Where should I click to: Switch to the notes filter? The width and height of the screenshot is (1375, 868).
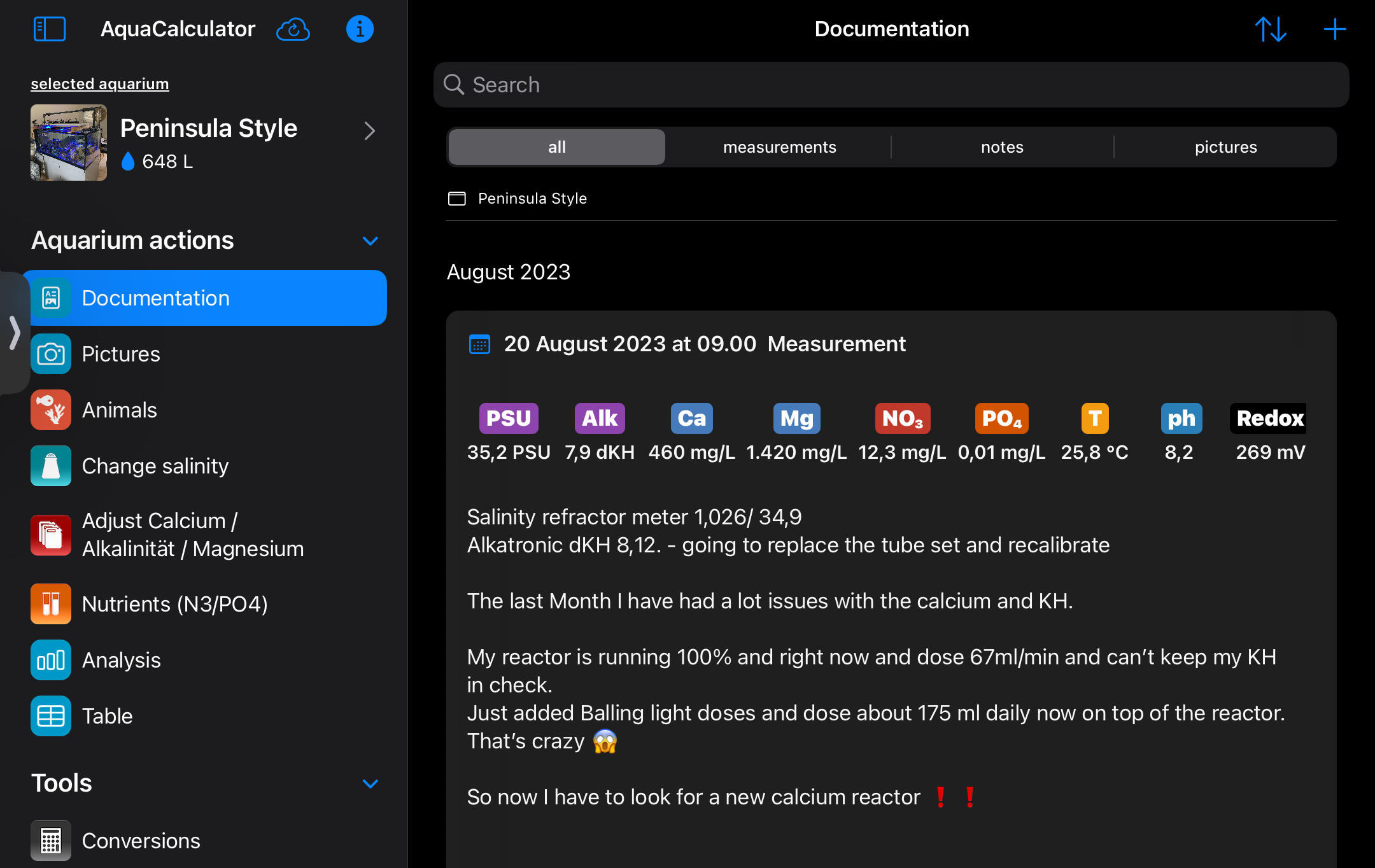pos(1002,147)
